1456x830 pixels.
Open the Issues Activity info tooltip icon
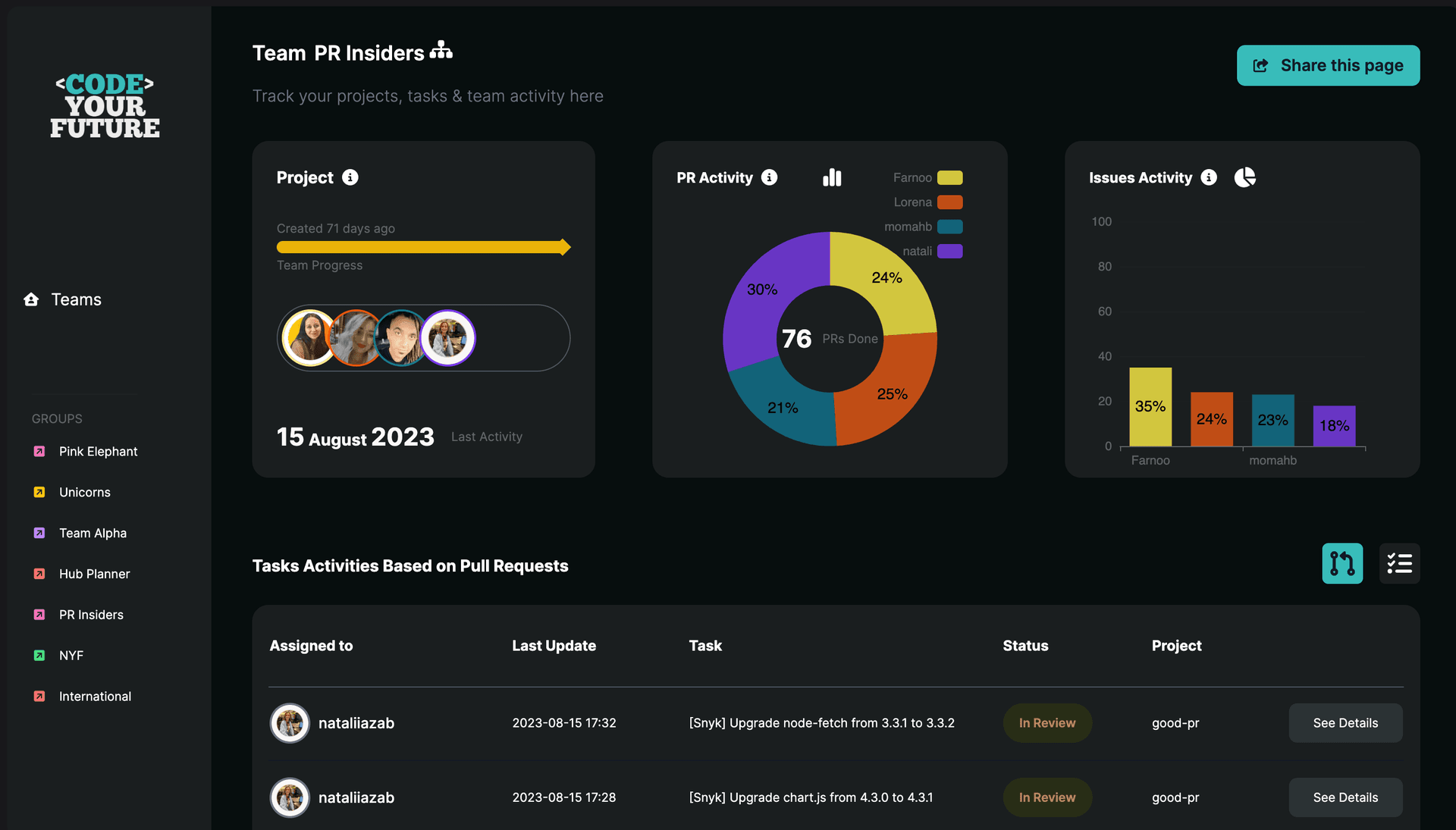(1209, 177)
